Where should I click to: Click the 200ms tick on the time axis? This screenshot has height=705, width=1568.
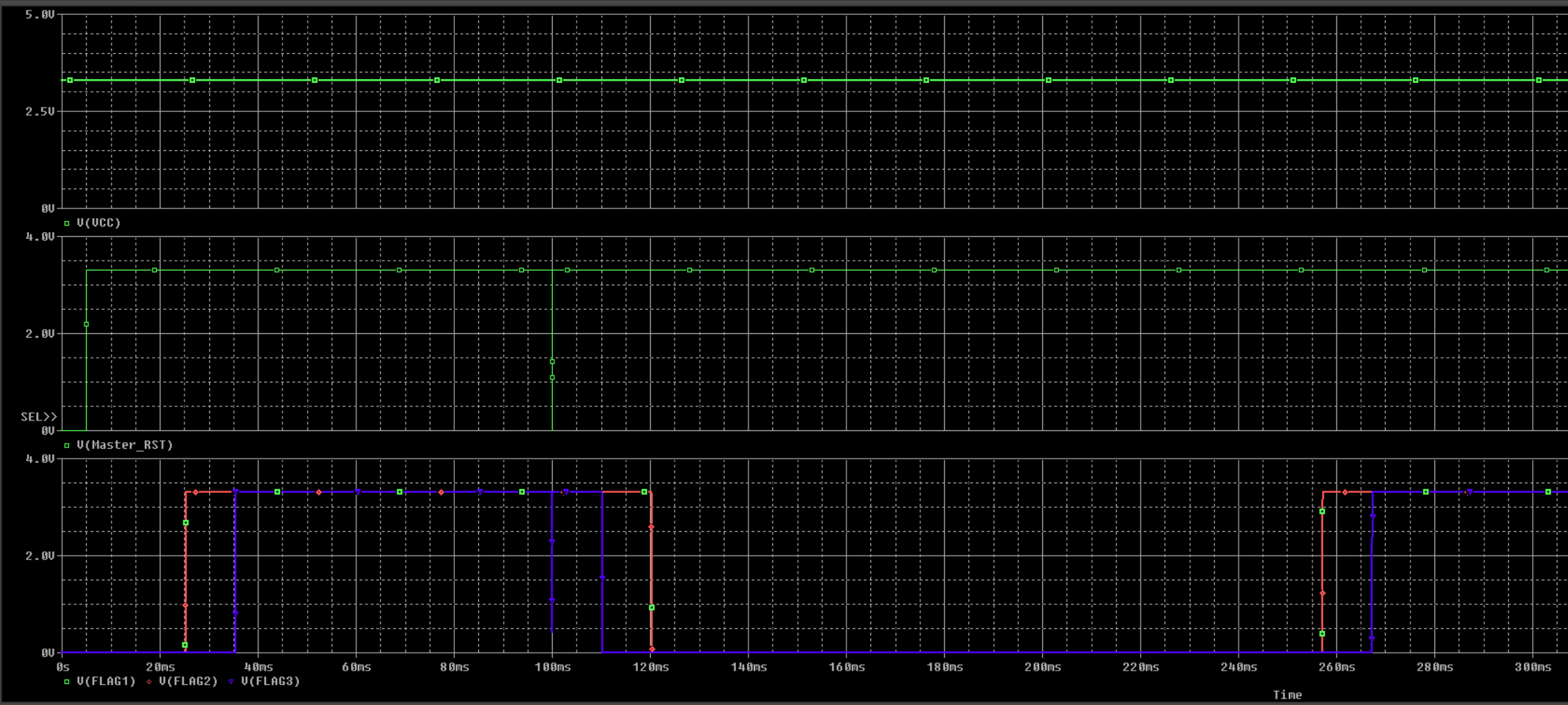click(1043, 667)
